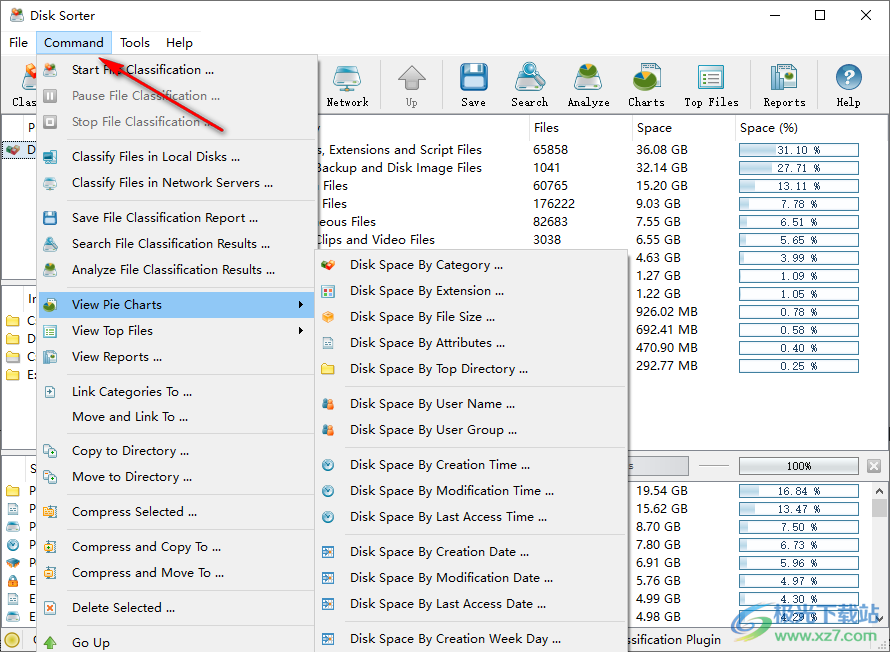Click icon beside Start File Classification
This screenshot has height=652, width=890.
51,70
